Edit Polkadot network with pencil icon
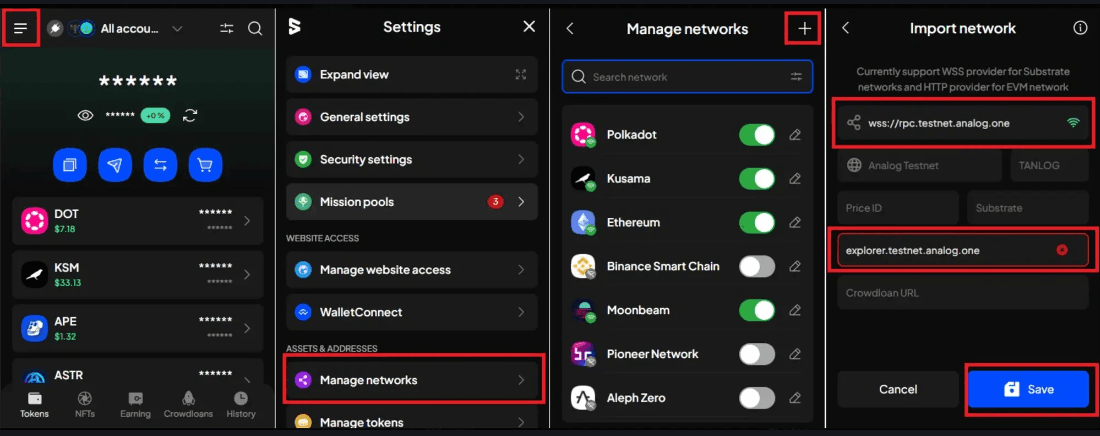 [x=795, y=135]
